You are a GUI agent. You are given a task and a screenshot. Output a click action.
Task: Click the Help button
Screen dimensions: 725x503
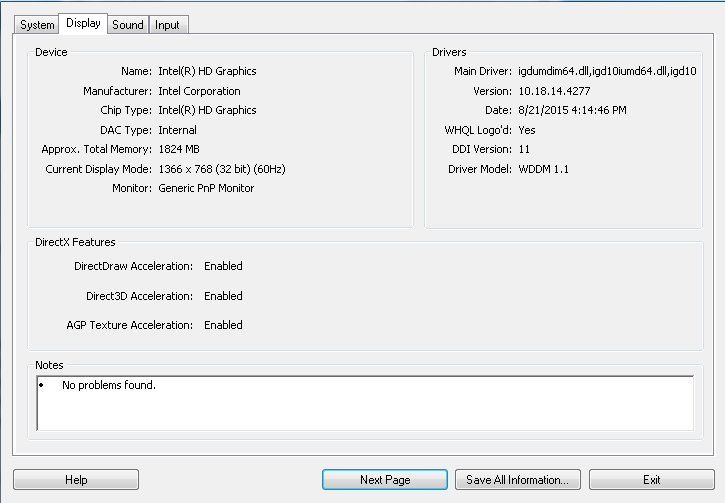pos(76,479)
